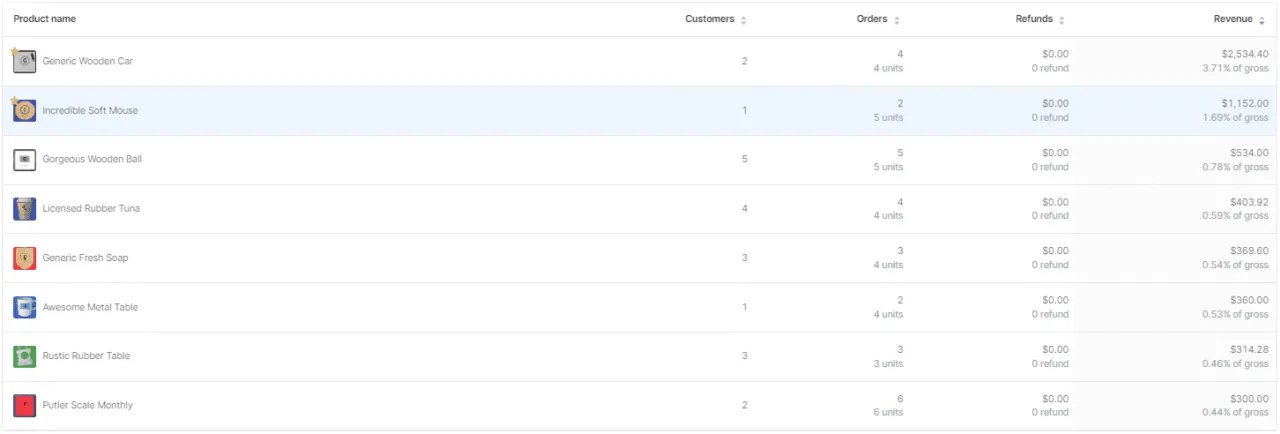Sort by the Orders column arrows
Image resolution: width=1280 pixels, height=434 pixels.
click(x=897, y=20)
